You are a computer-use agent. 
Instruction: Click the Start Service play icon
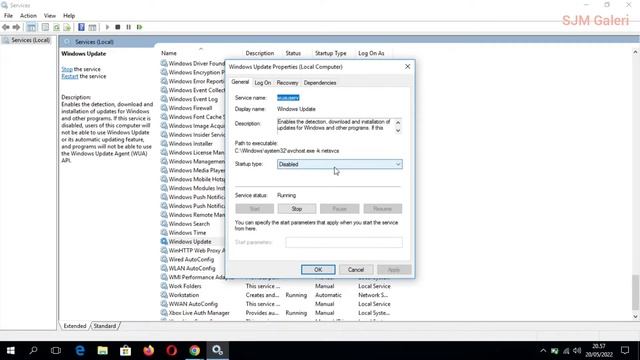click(107, 27)
